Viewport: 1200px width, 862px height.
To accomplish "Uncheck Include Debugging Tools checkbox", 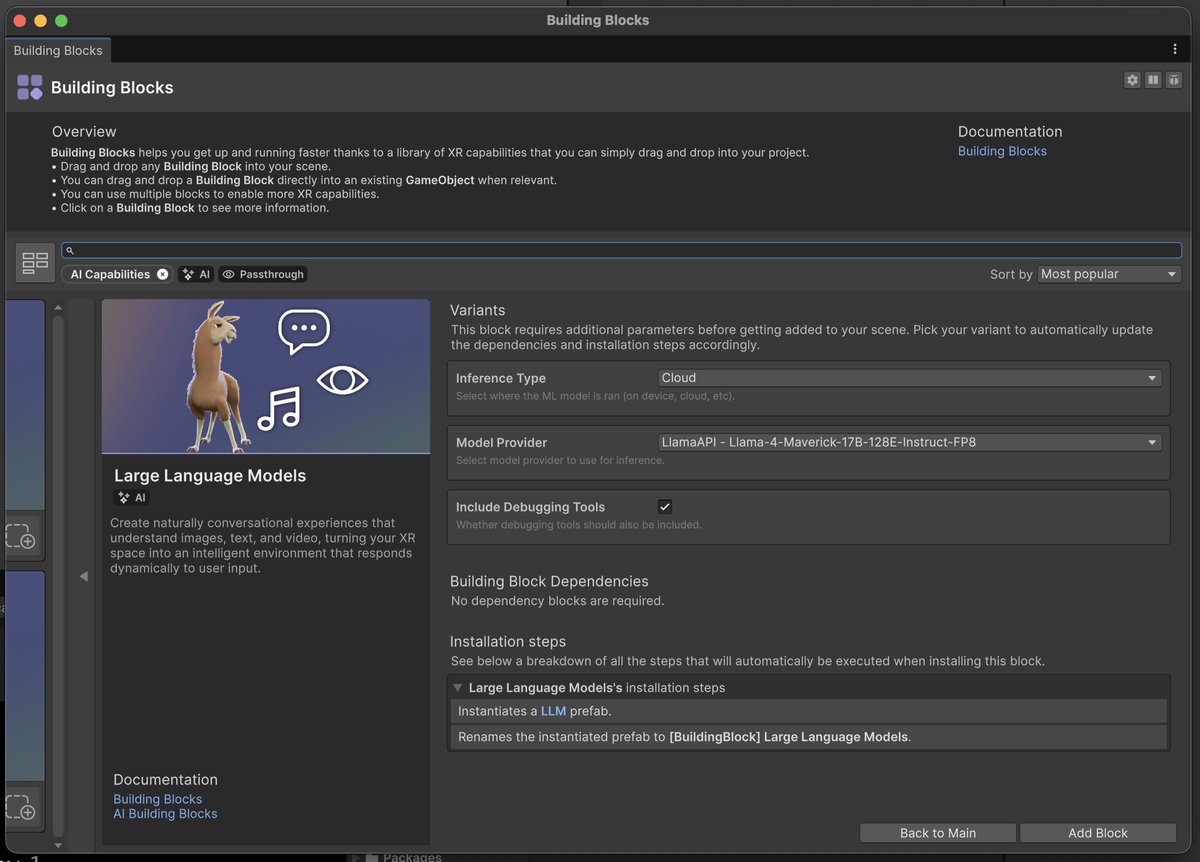I will click(665, 507).
